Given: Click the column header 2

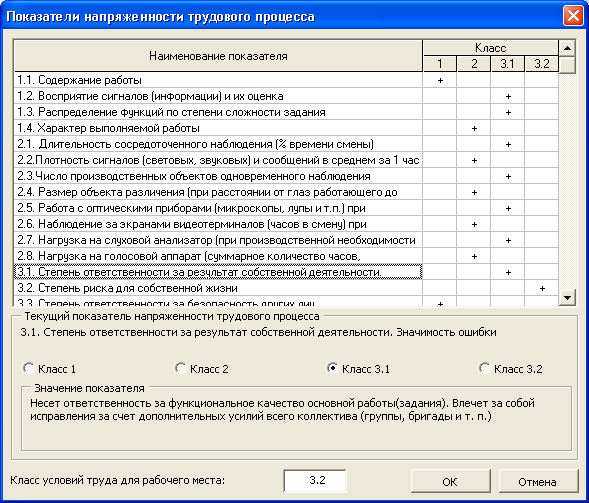Looking at the screenshot, I should tap(474, 63).
